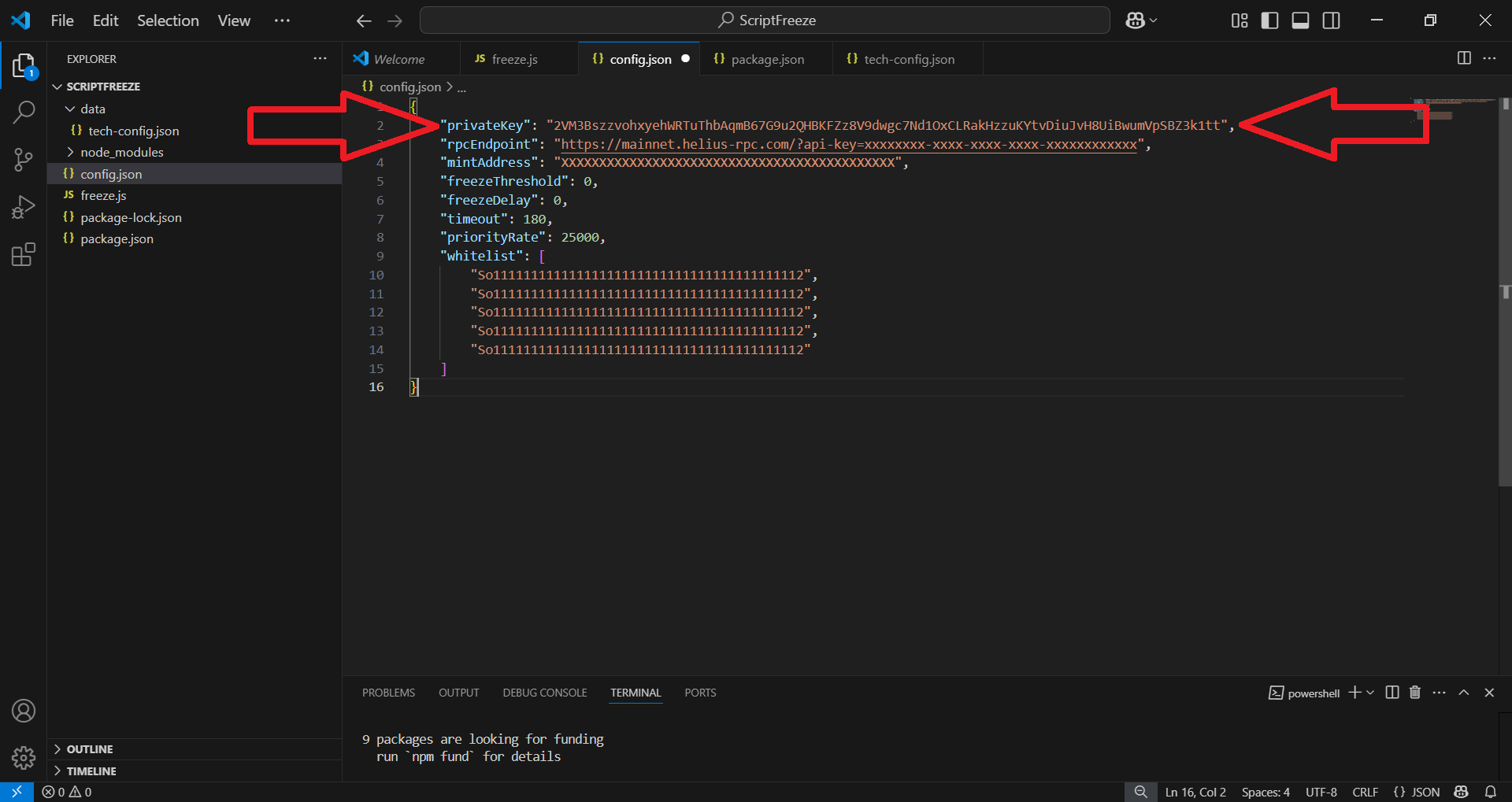The height and width of the screenshot is (802, 1512).
Task: Switch to the tech-config.json editor tab
Action: (908, 59)
